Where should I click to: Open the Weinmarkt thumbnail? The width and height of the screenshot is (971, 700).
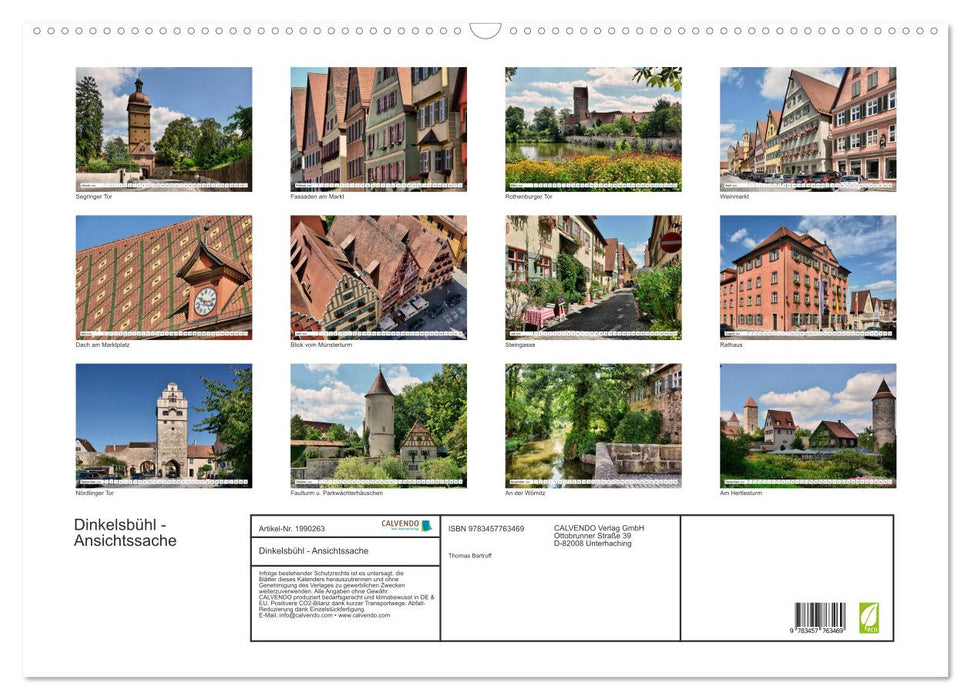(808, 130)
